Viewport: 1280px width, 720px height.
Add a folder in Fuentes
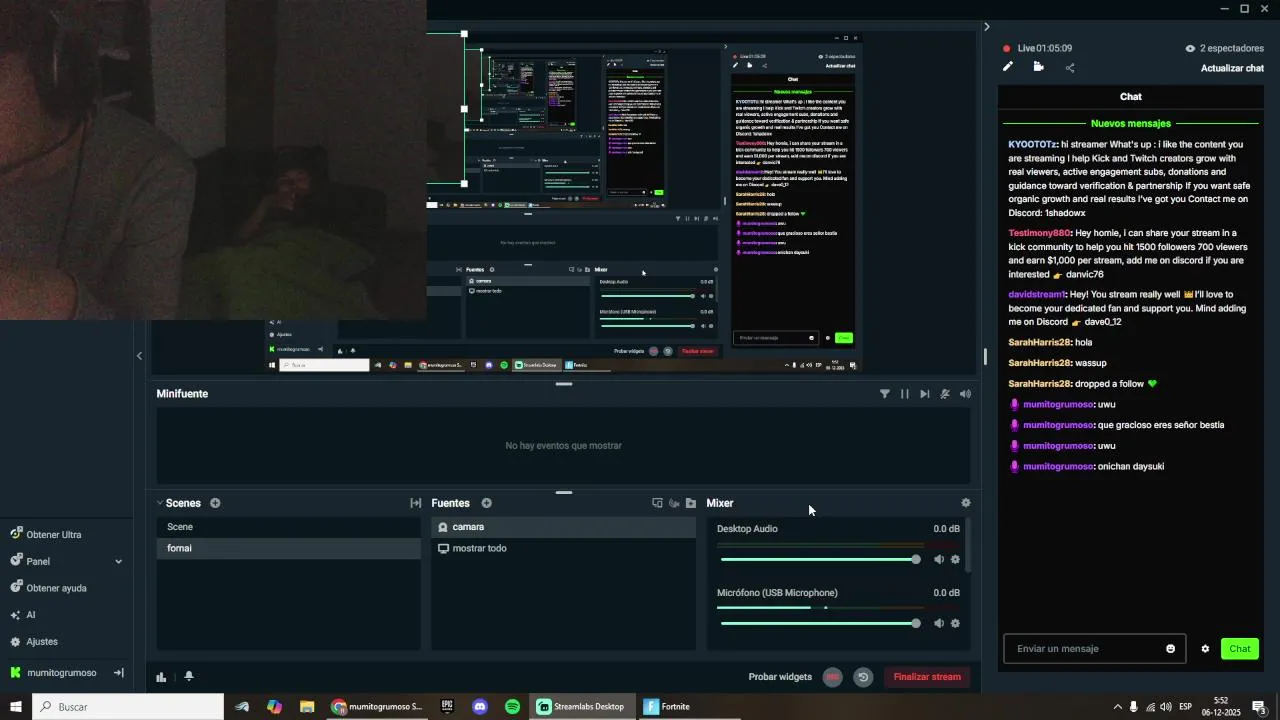click(x=691, y=503)
